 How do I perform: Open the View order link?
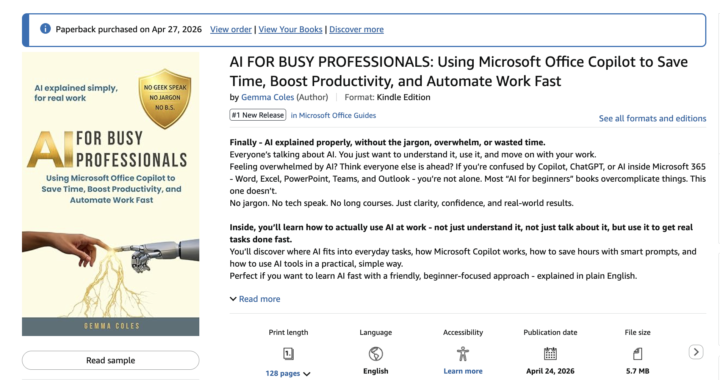[x=231, y=29]
